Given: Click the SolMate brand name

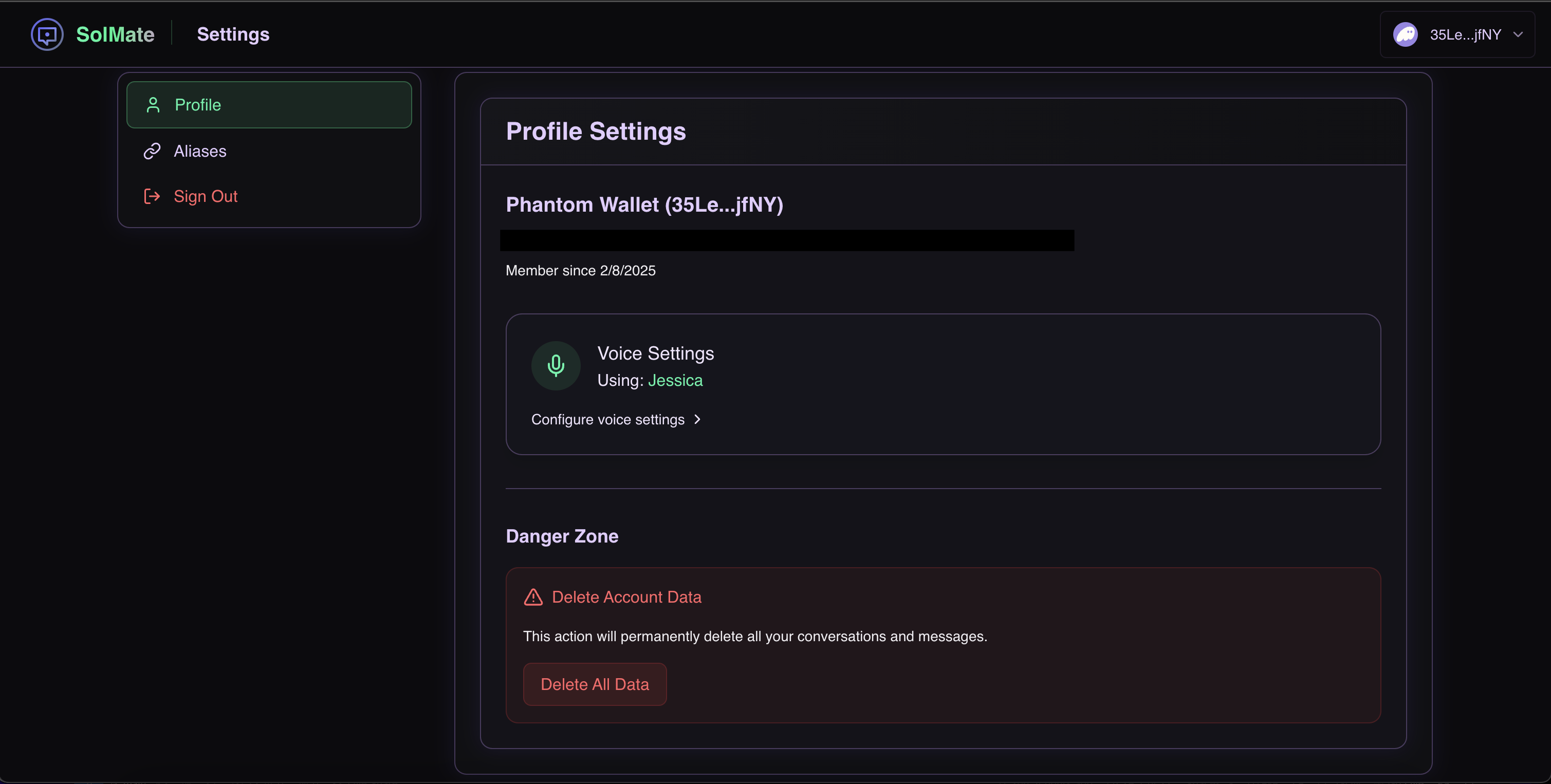Looking at the screenshot, I should (115, 34).
